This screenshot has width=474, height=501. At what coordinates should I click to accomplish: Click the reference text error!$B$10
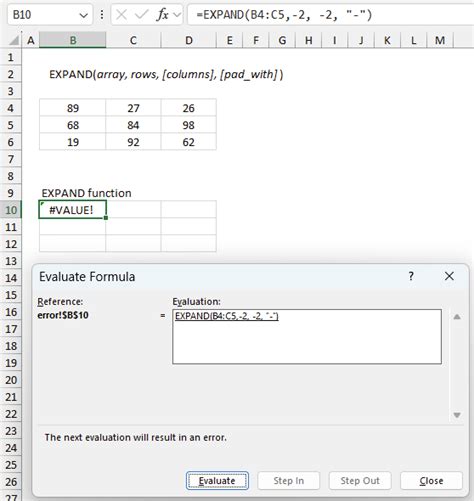tap(63, 315)
